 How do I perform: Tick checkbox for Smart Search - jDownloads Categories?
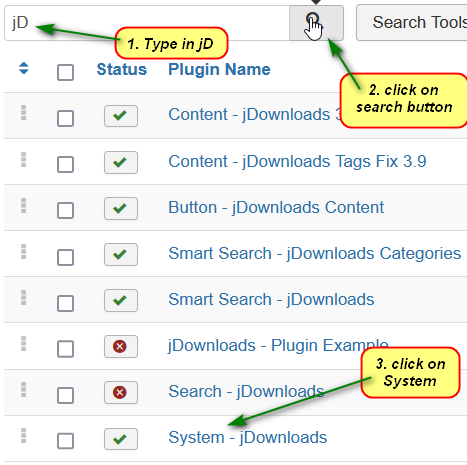coord(65,257)
